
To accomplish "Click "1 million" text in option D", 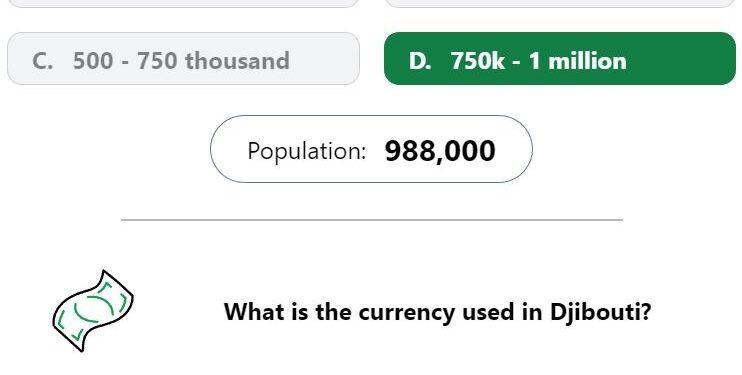I will [577, 61].
